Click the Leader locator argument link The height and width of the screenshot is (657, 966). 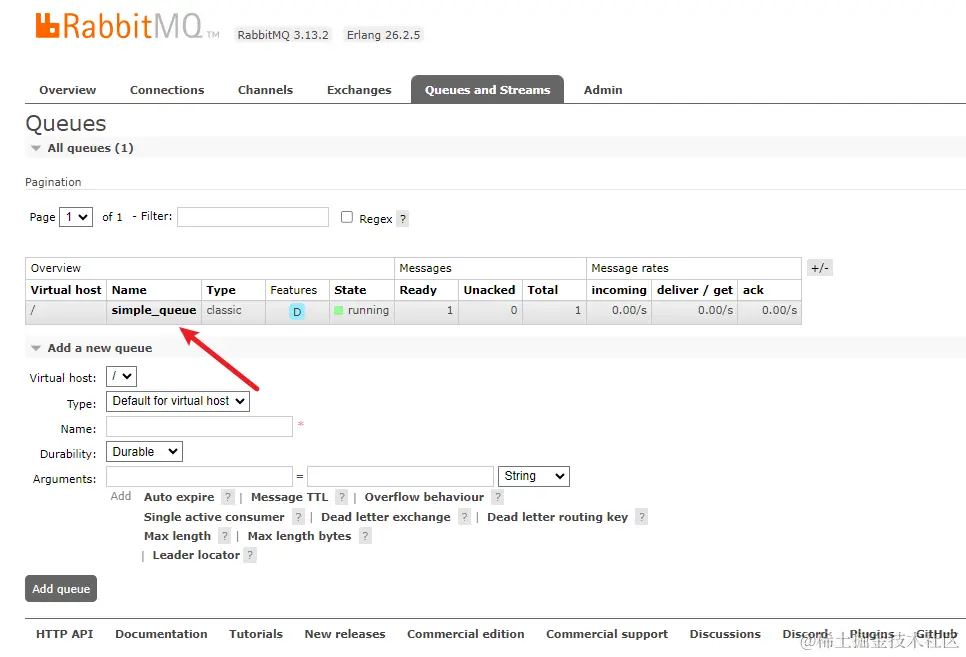[196, 555]
